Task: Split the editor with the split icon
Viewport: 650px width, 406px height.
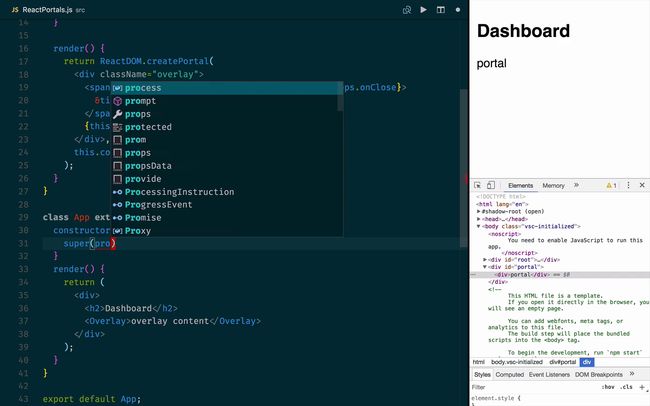Action: pos(441,10)
